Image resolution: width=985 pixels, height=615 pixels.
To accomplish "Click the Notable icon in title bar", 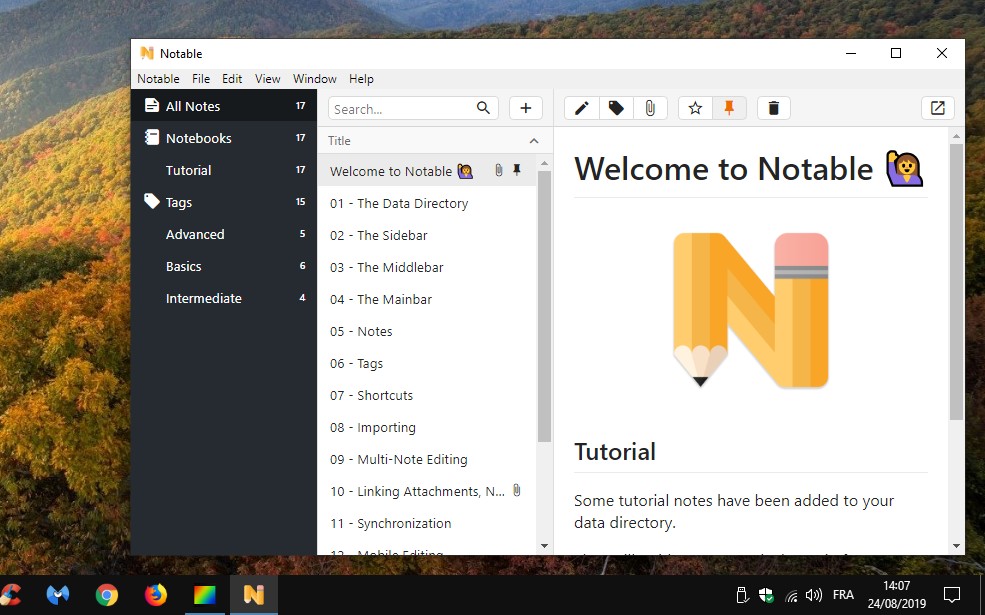I will click(x=147, y=53).
